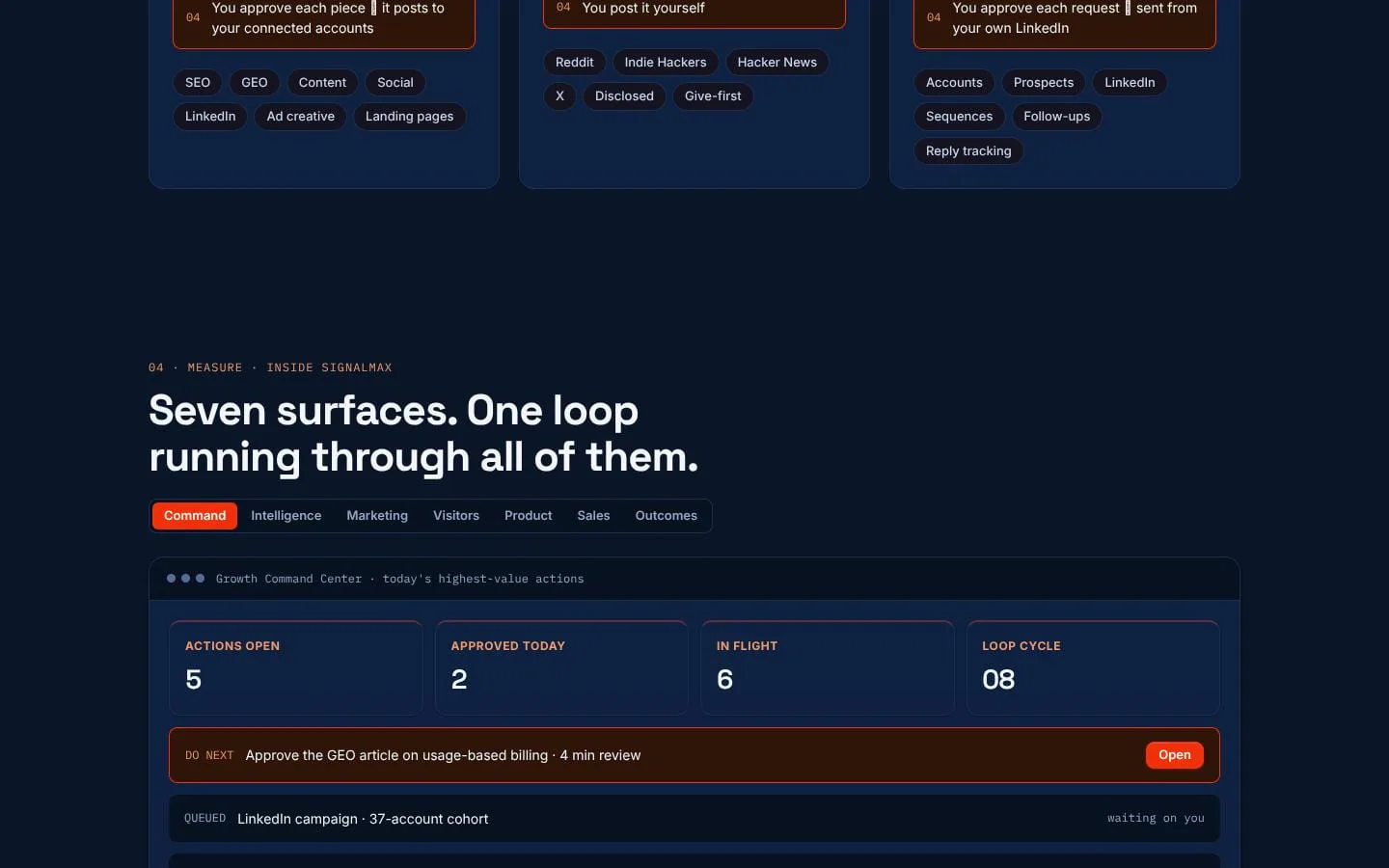
Task: Select the Command tab
Action: (x=195, y=516)
